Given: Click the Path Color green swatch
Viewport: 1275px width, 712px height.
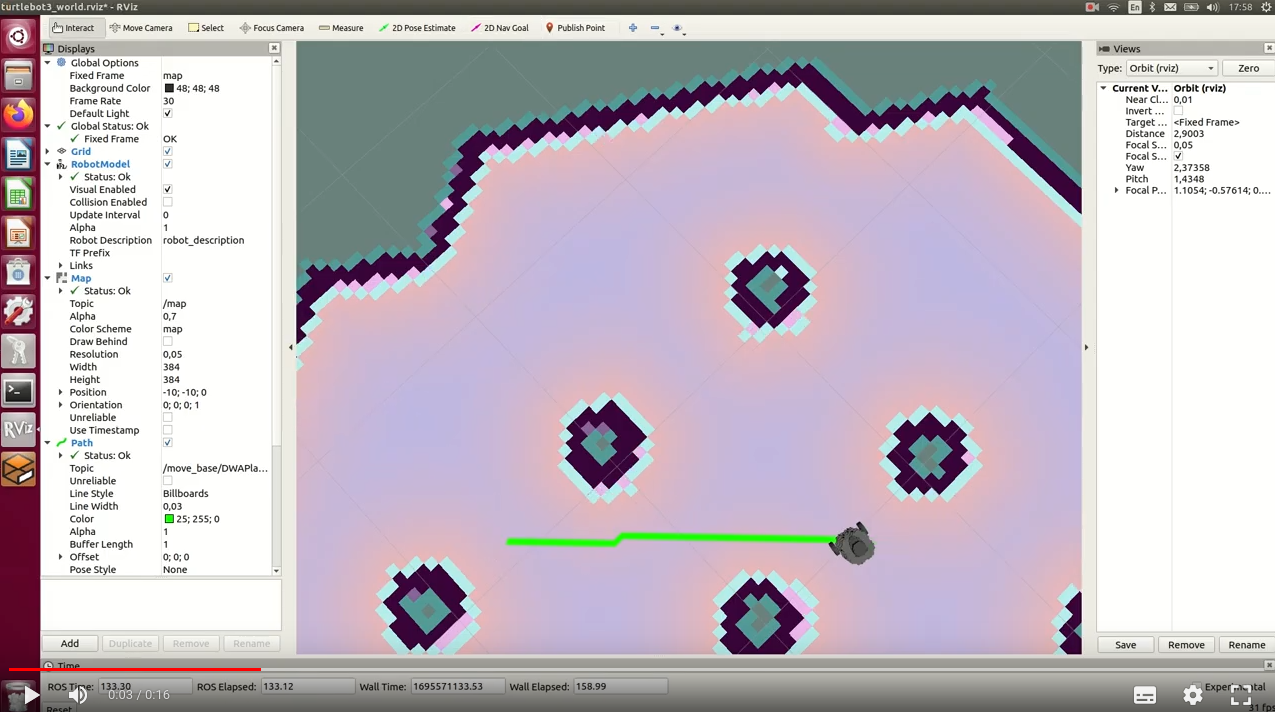Looking at the screenshot, I should click(169, 519).
